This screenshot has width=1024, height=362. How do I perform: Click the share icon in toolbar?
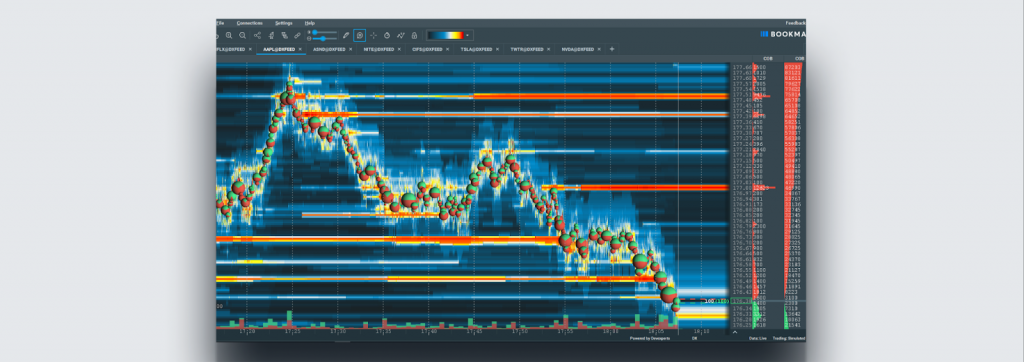click(257, 35)
